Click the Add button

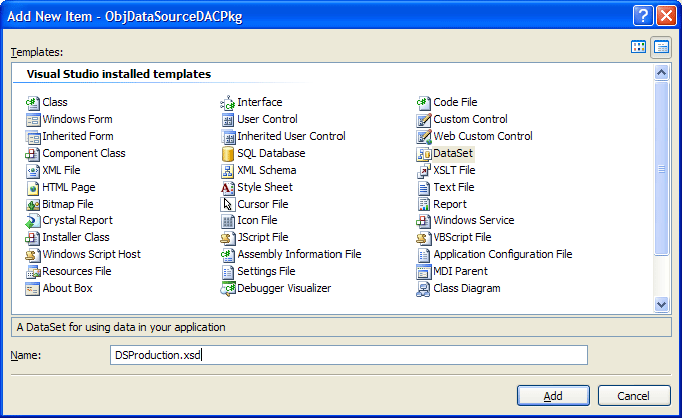pos(553,395)
